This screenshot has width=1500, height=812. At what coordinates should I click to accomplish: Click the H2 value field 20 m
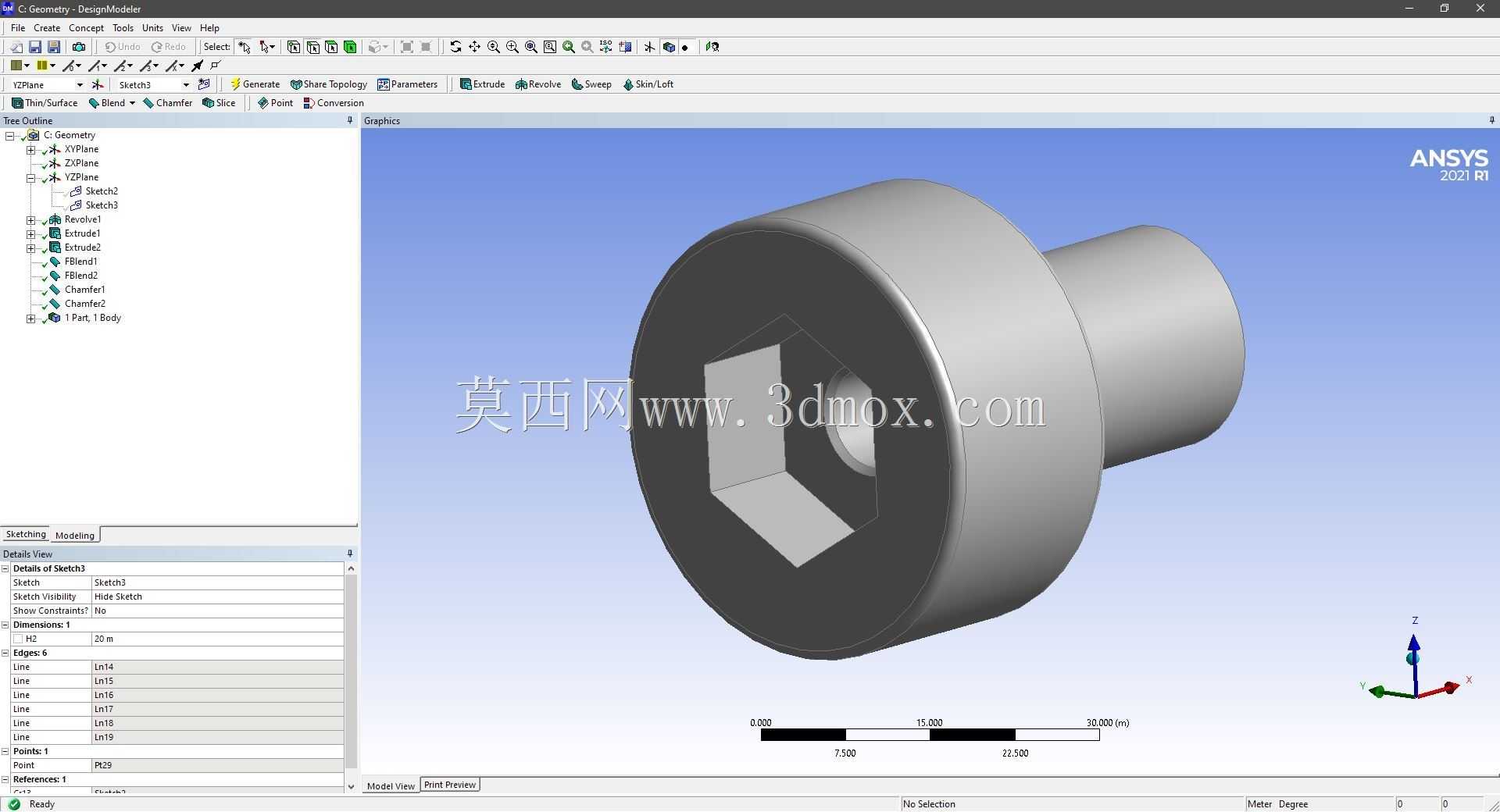[217, 639]
